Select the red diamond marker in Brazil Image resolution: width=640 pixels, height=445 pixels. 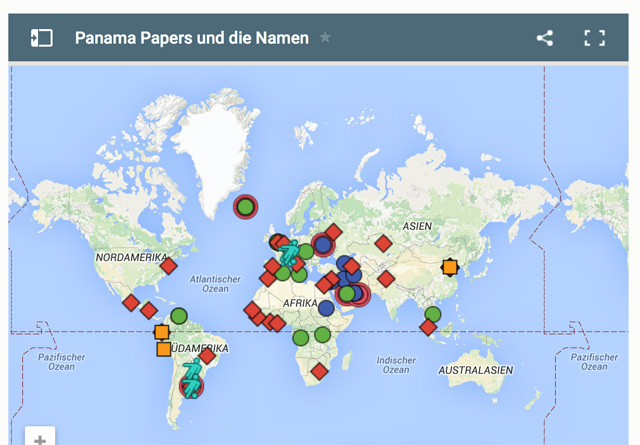click(x=207, y=356)
